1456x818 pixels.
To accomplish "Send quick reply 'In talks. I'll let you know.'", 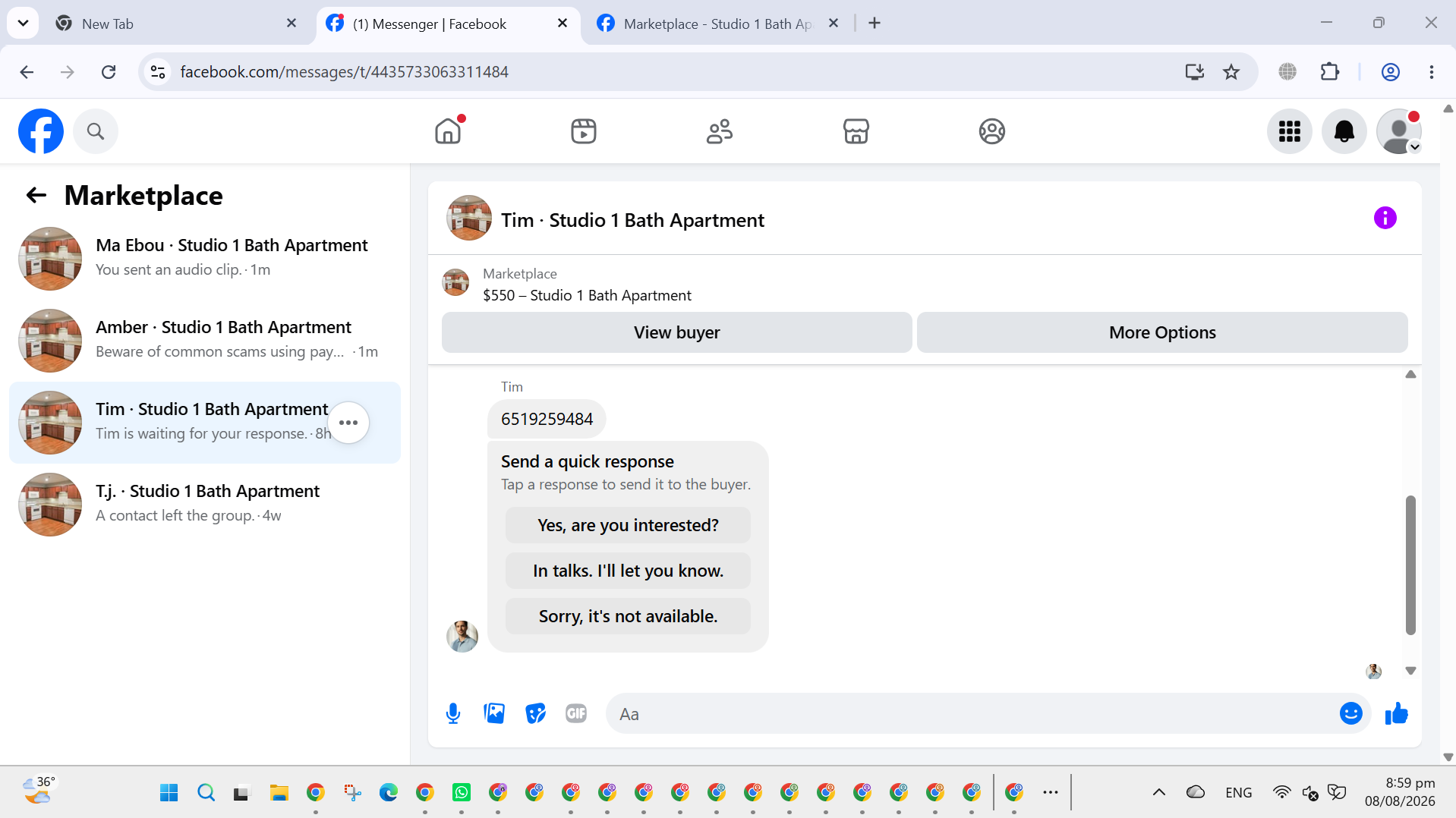I will pyautogui.click(x=628, y=571).
